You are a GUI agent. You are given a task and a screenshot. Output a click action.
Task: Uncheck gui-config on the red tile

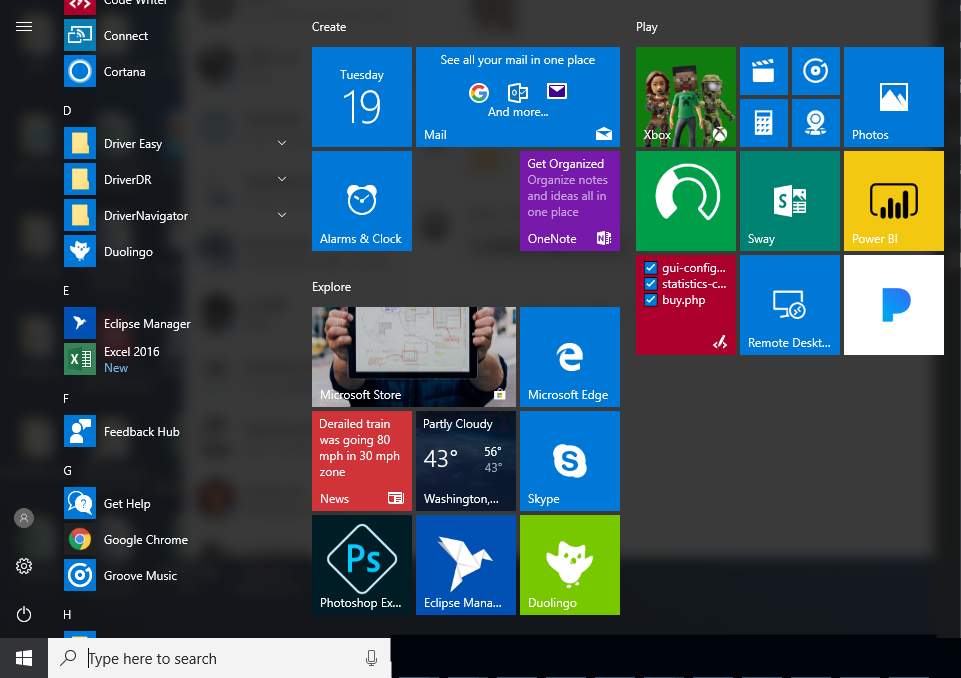(650, 268)
